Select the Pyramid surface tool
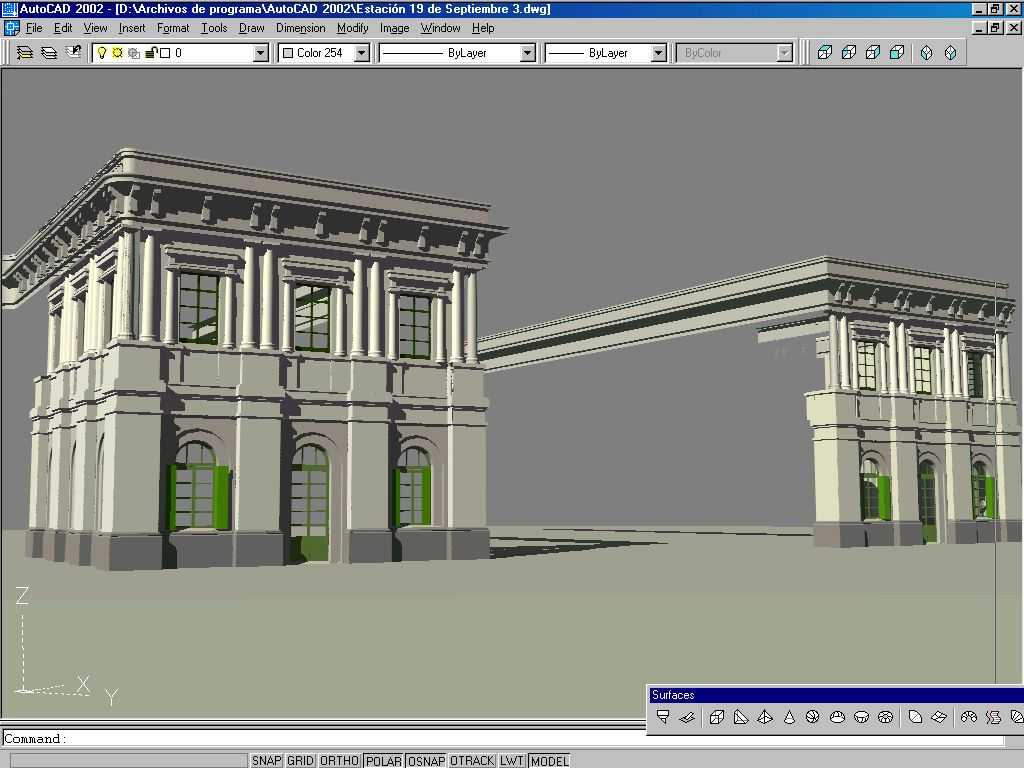This screenshot has height=768, width=1024. pos(765,717)
